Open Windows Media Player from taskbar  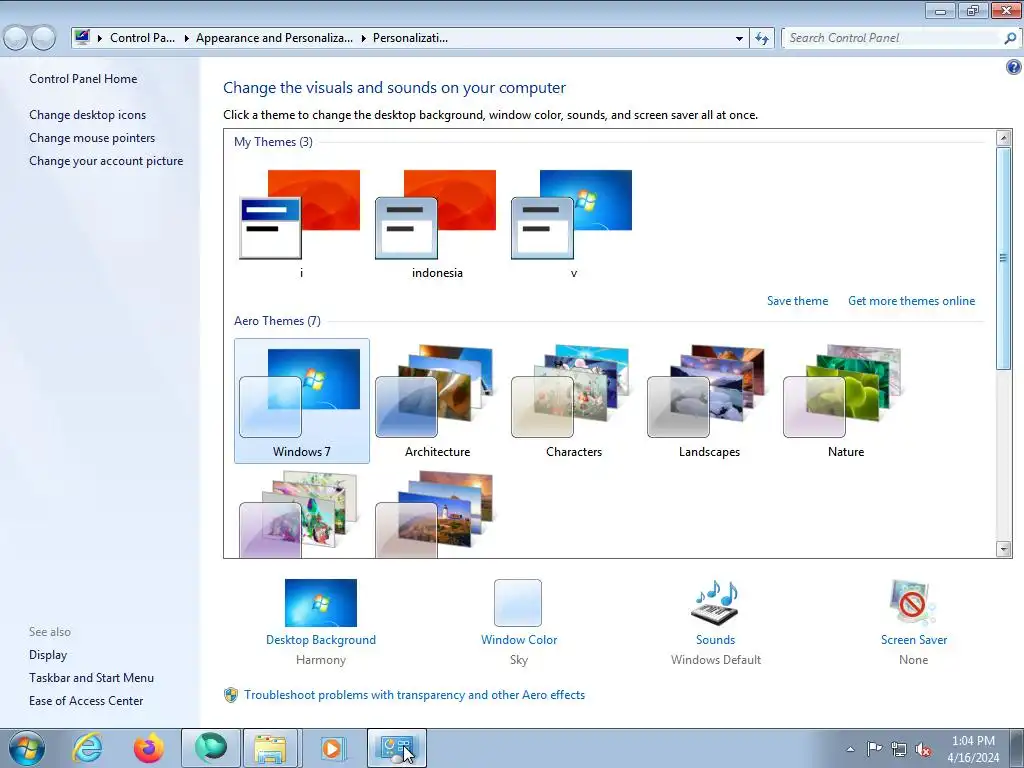(332, 748)
